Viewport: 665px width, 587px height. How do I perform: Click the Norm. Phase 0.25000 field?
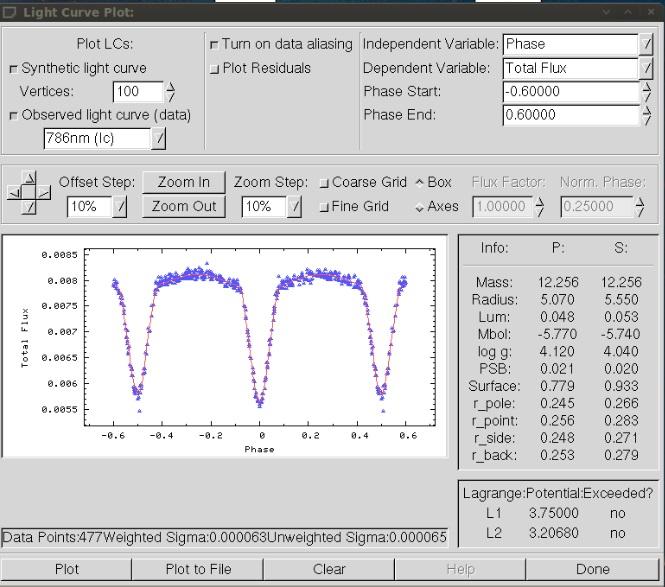[597, 207]
